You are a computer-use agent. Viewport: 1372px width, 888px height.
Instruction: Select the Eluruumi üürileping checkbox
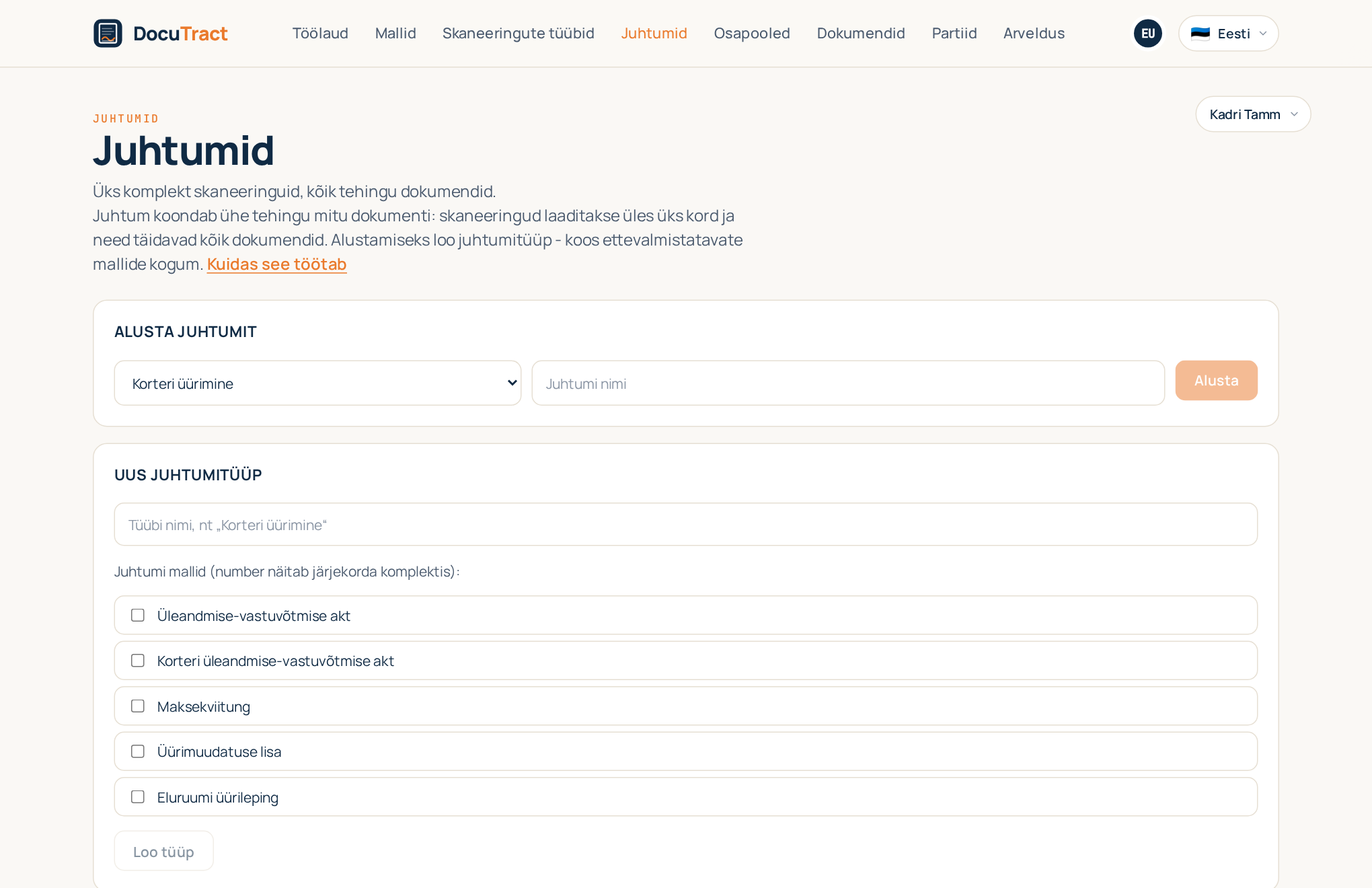tap(138, 797)
